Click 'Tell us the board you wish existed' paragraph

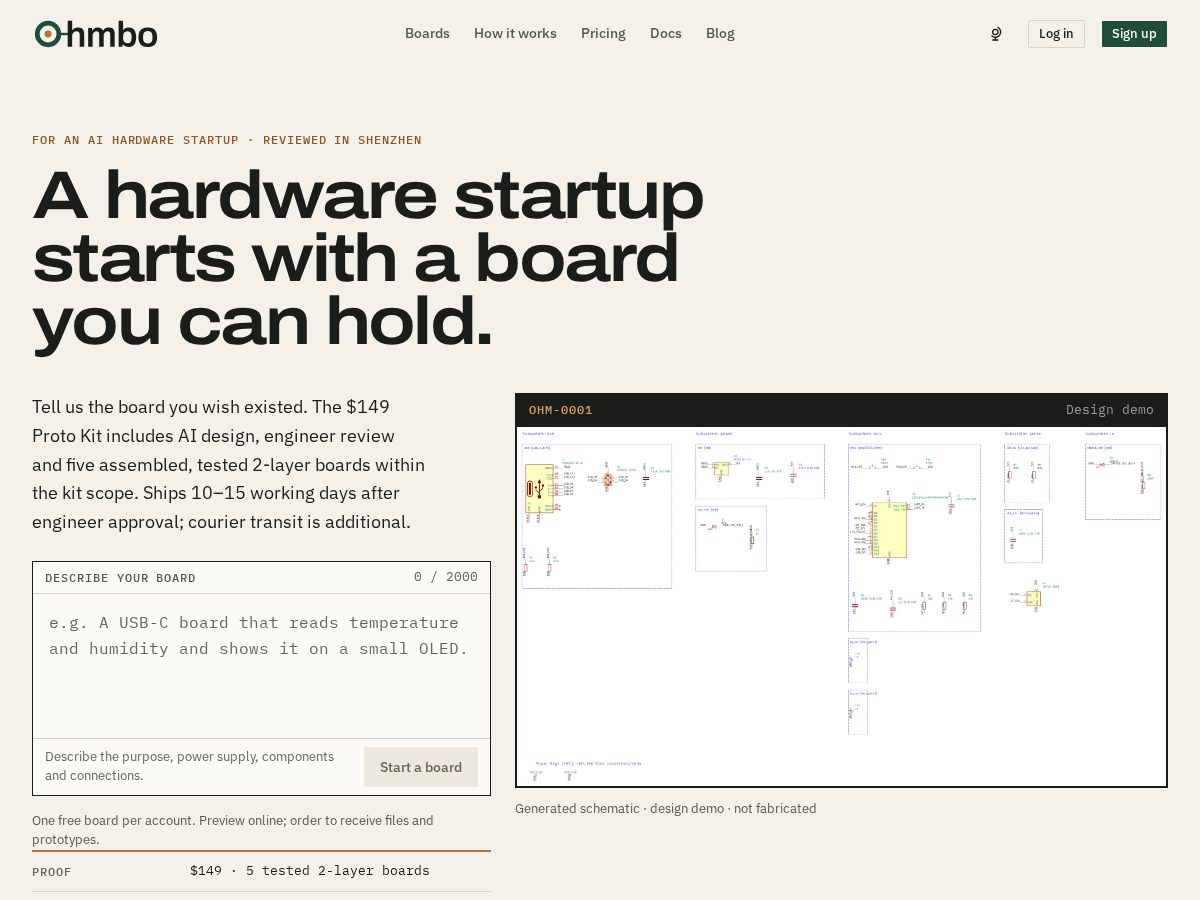(x=229, y=464)
